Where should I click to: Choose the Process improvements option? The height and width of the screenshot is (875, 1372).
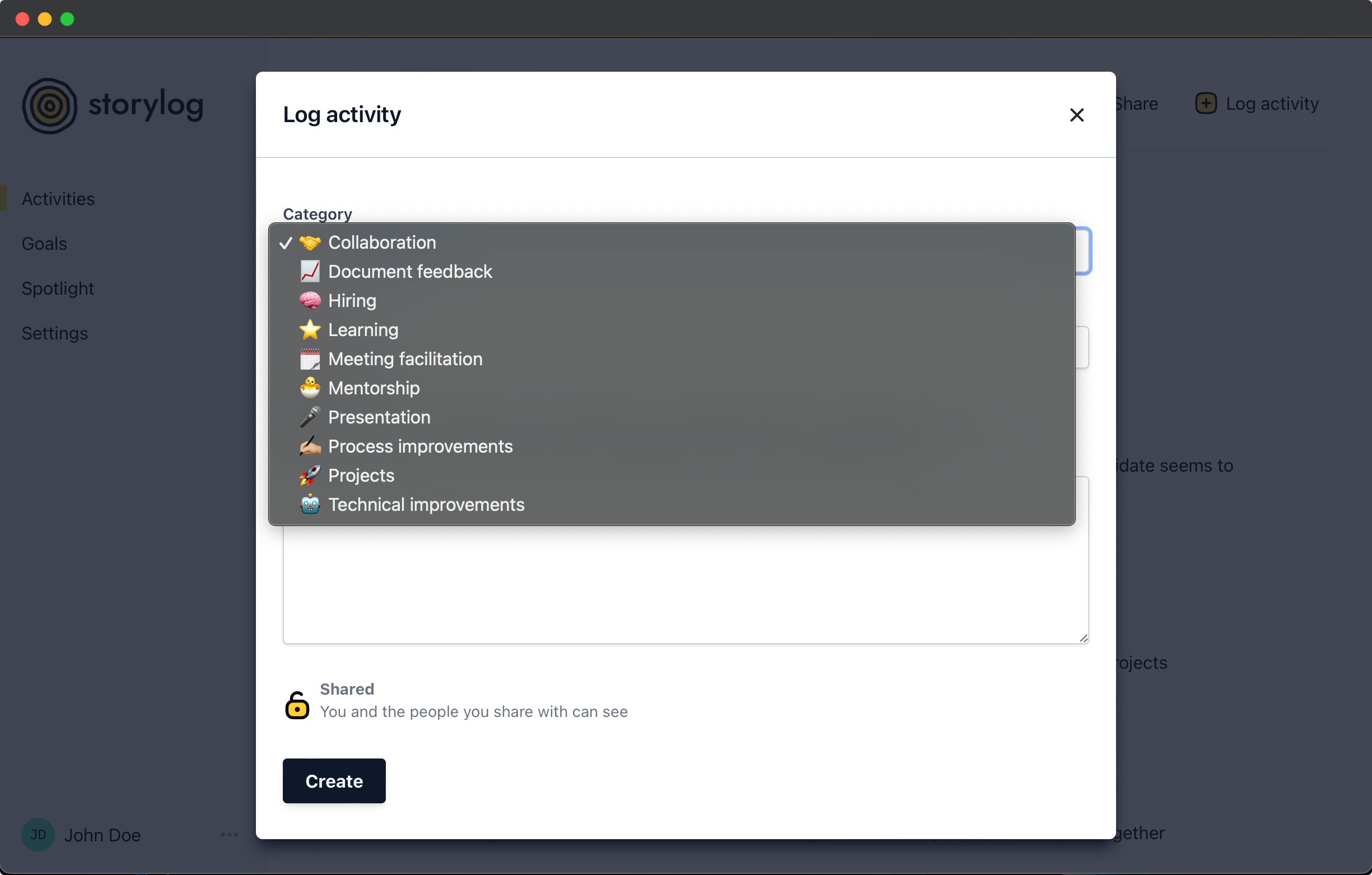[x=420, y=446]
